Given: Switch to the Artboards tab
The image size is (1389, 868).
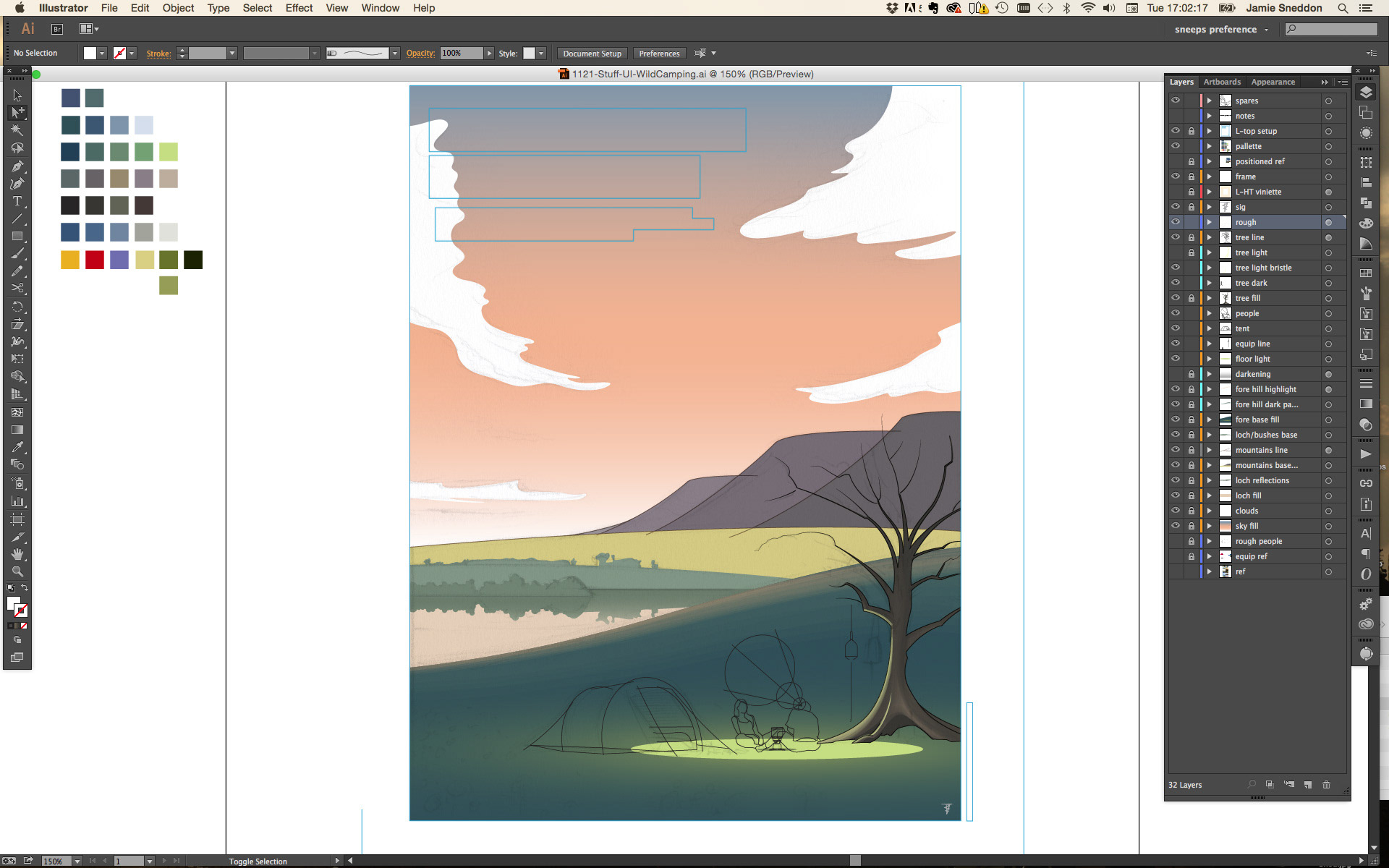Looking at the screenshot, I should click(1222, 82).
